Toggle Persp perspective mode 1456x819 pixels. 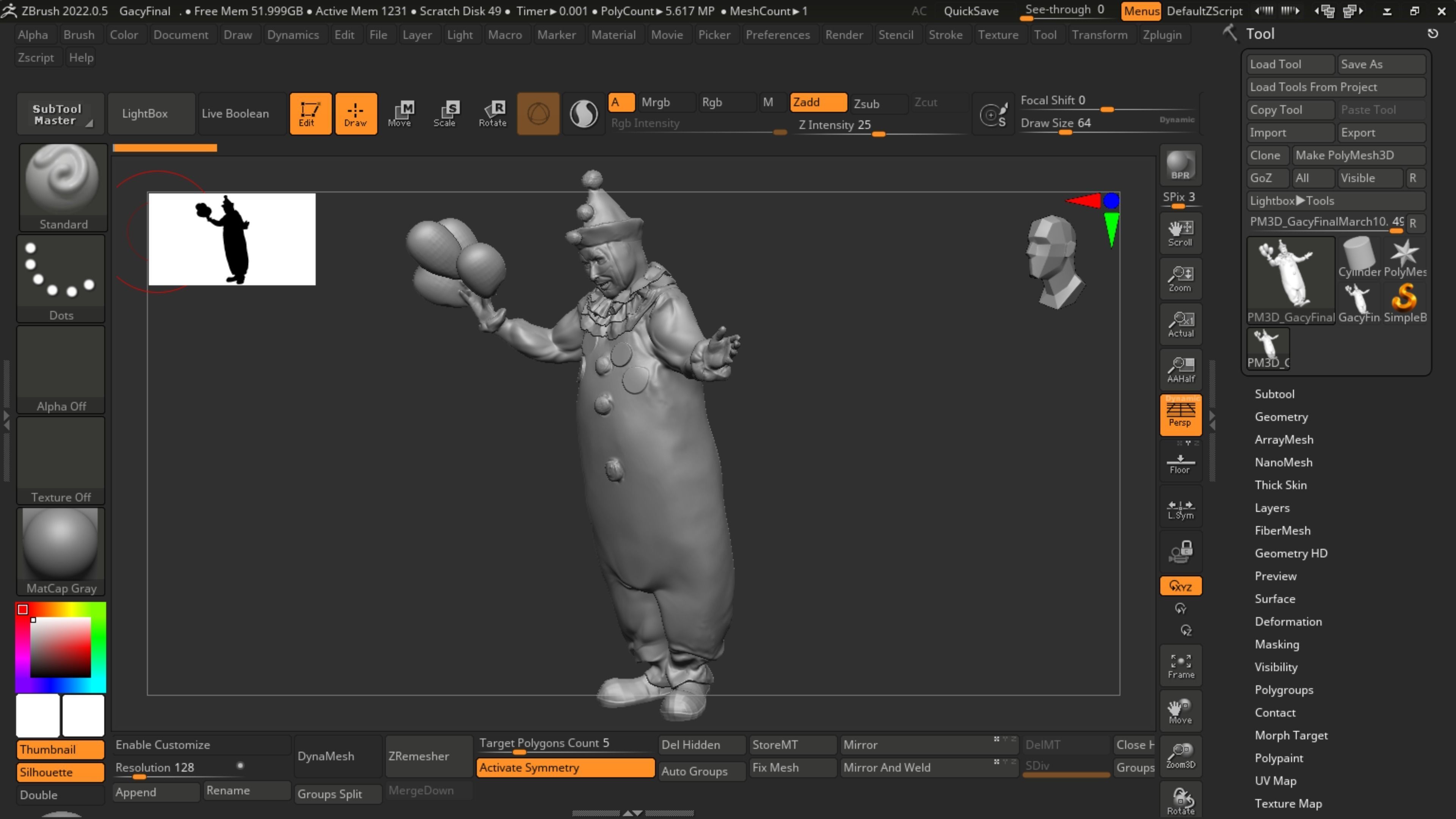pos(1180,415)
